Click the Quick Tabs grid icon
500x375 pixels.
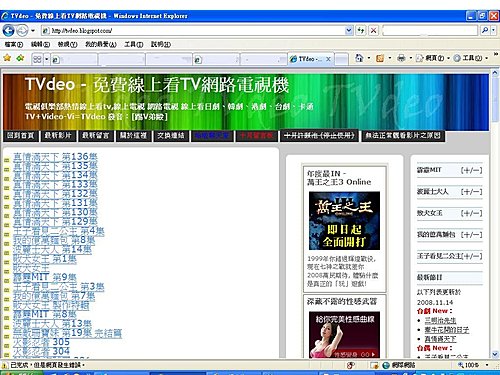(x=37, y=59)
